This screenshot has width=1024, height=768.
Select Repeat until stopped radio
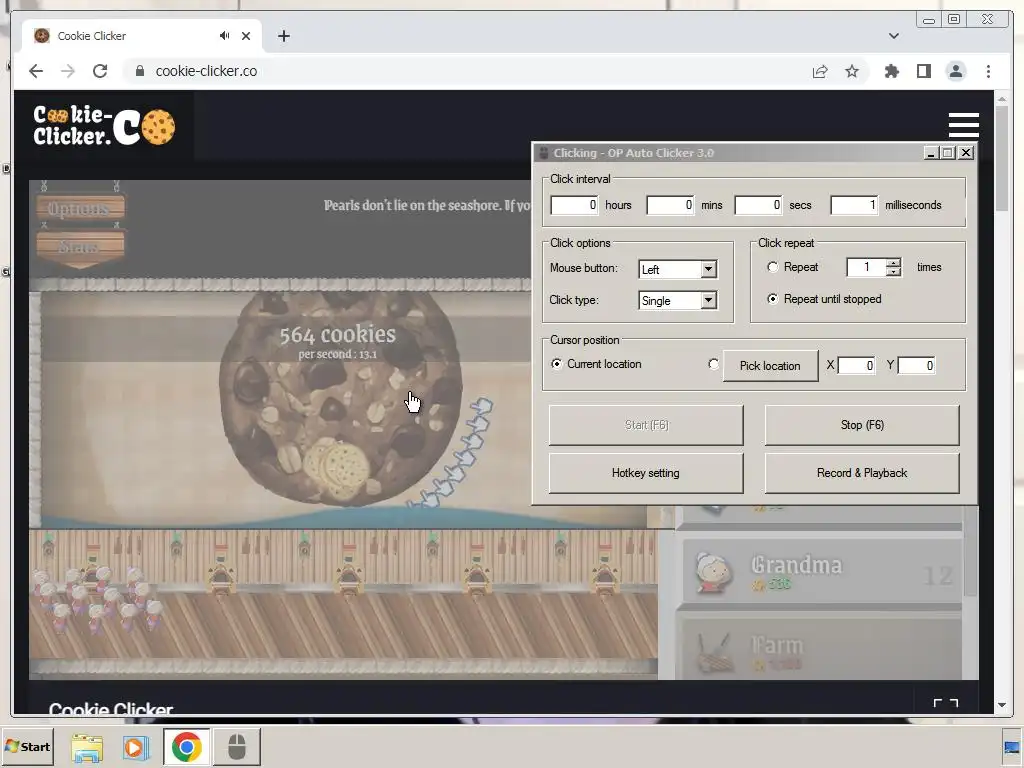click(x=773, y=299)
